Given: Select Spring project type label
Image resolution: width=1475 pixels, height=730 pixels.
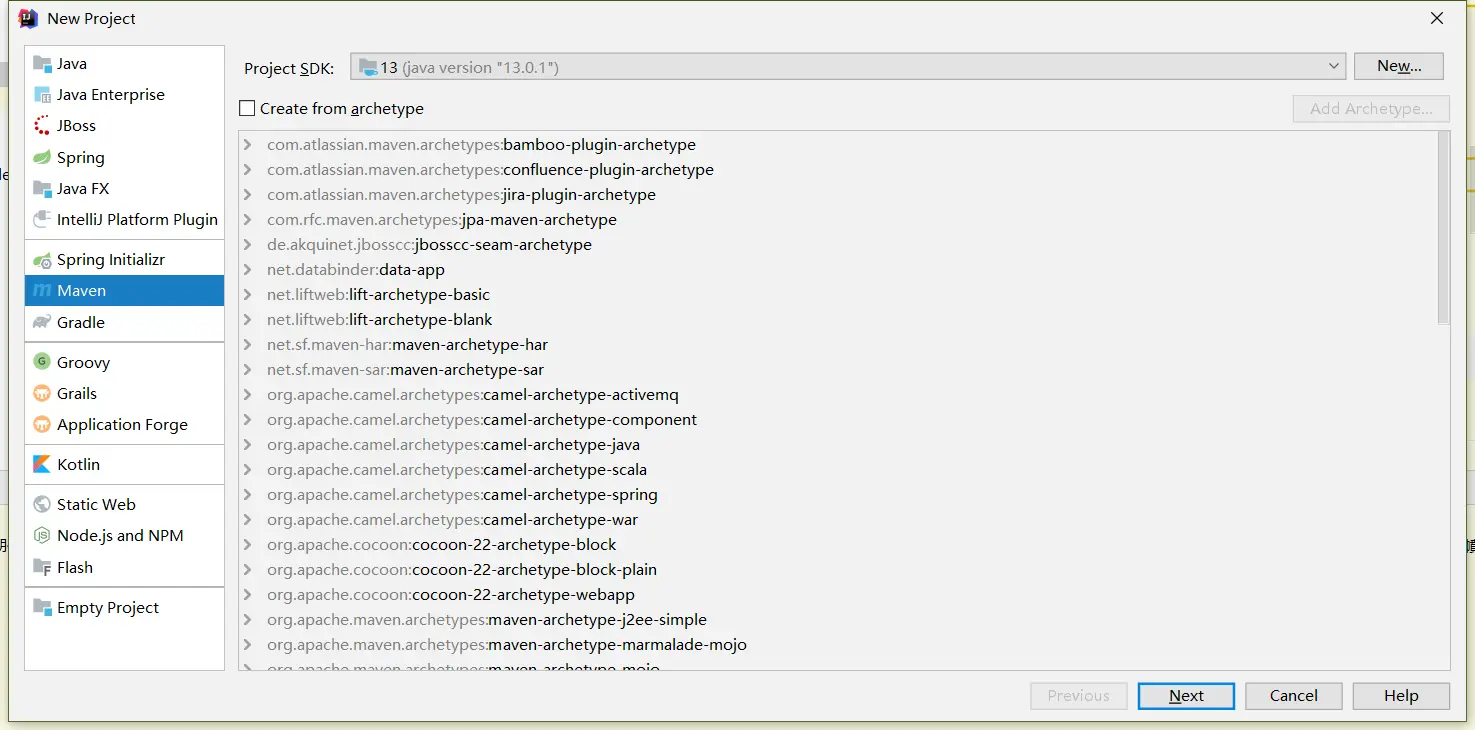Looking at the screenshot, I should click(x=81, y=158).
